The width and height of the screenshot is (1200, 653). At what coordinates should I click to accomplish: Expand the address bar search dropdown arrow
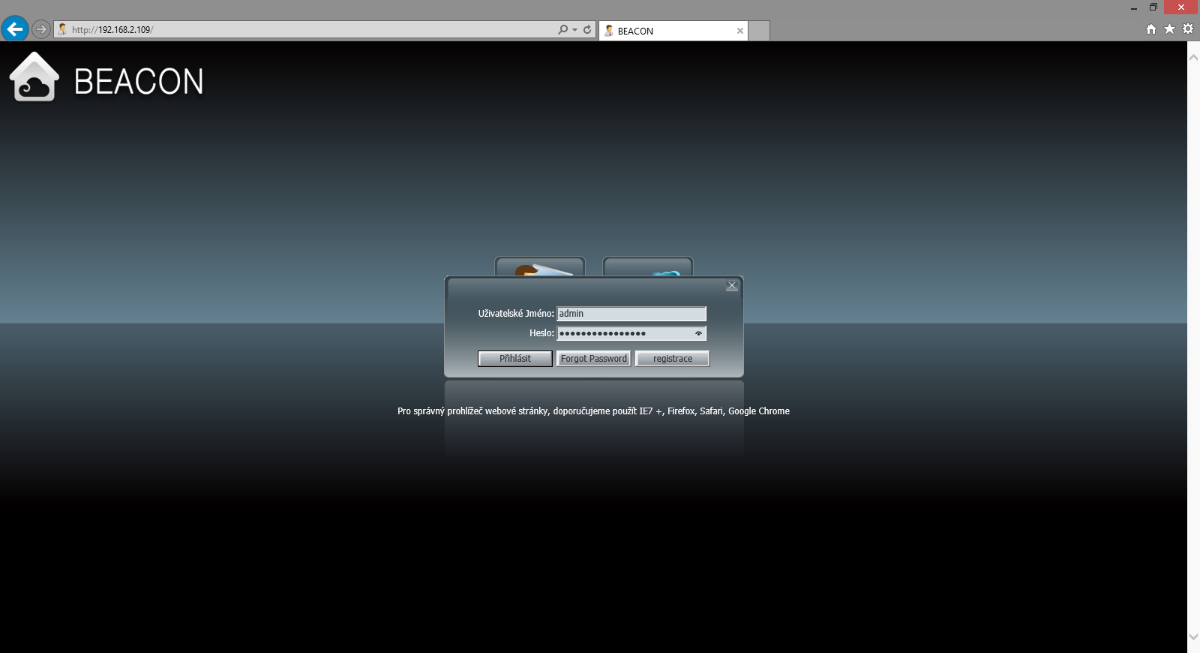(575, 30)
